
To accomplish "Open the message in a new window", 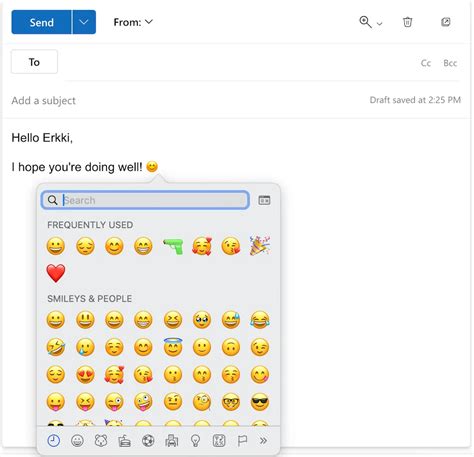I will pos(446,22).
